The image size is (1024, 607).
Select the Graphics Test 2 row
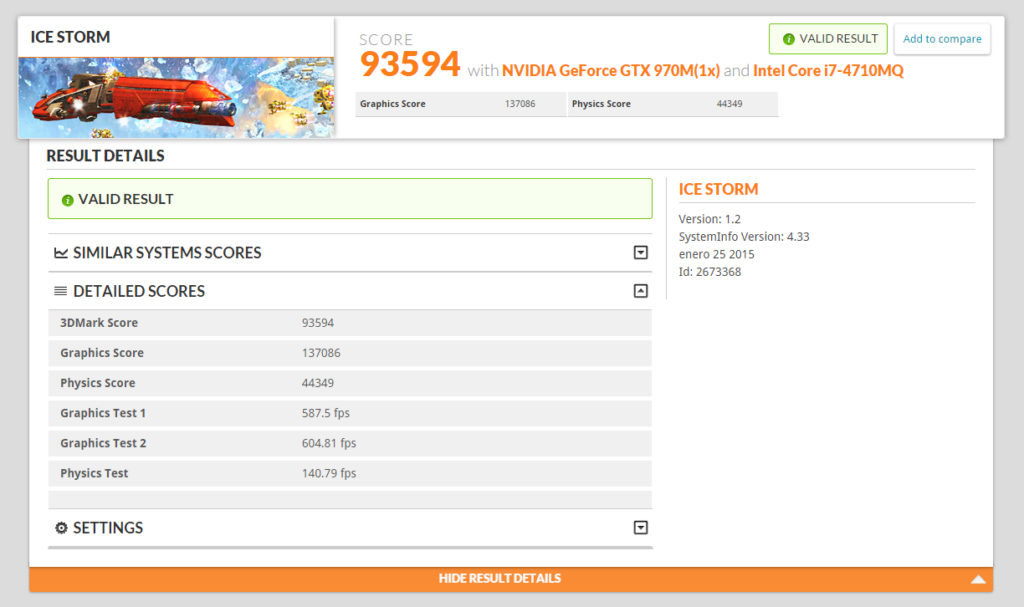(350, 443)
